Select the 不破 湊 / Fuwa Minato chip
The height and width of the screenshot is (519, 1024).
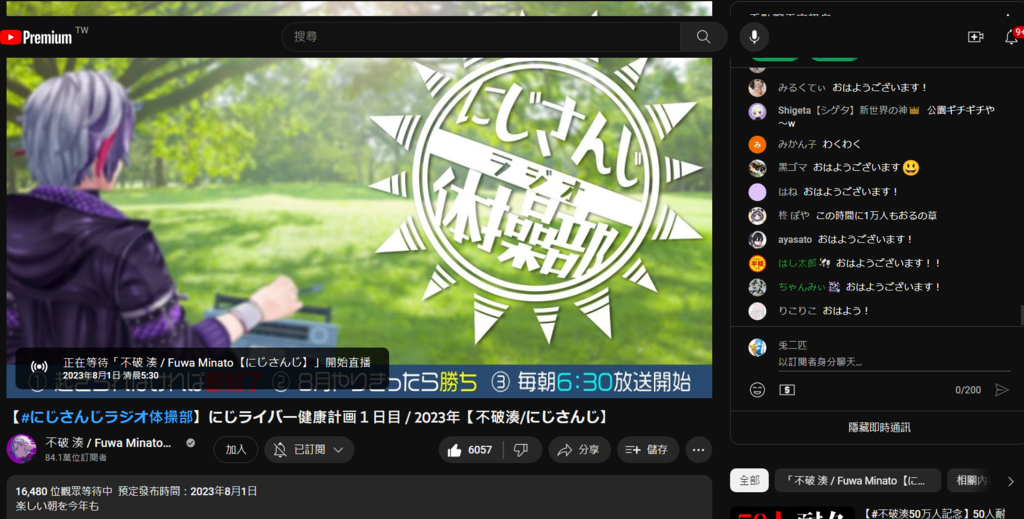[857, 480]
